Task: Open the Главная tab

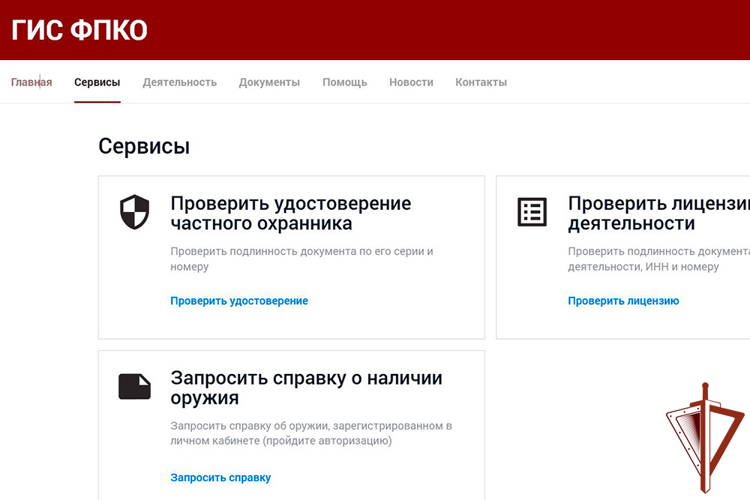Action: (32, 82)
